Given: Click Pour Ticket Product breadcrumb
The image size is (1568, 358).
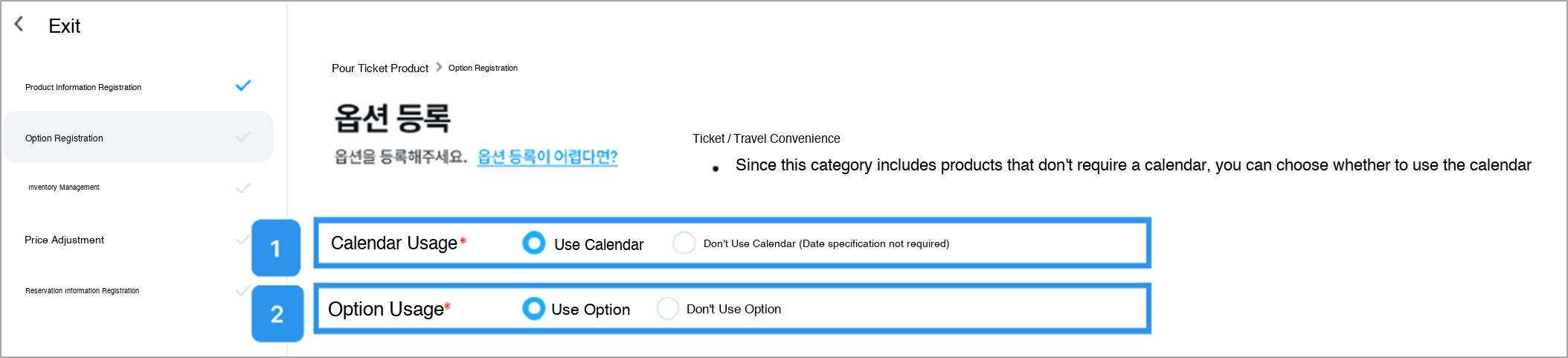Looking at the screenshot, I should 380,68.
